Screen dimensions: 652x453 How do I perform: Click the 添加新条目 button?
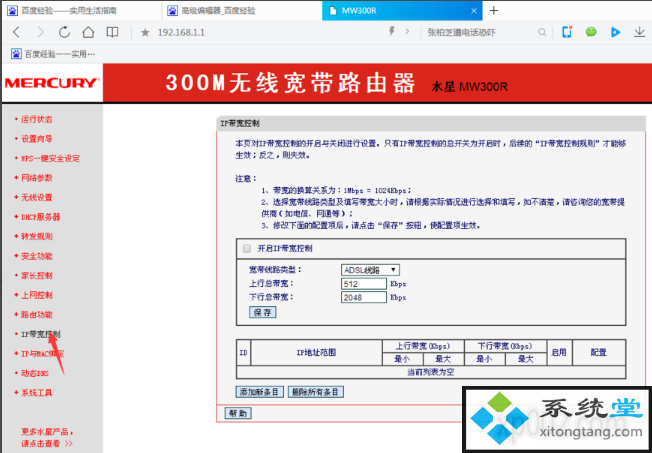point(260,392)
